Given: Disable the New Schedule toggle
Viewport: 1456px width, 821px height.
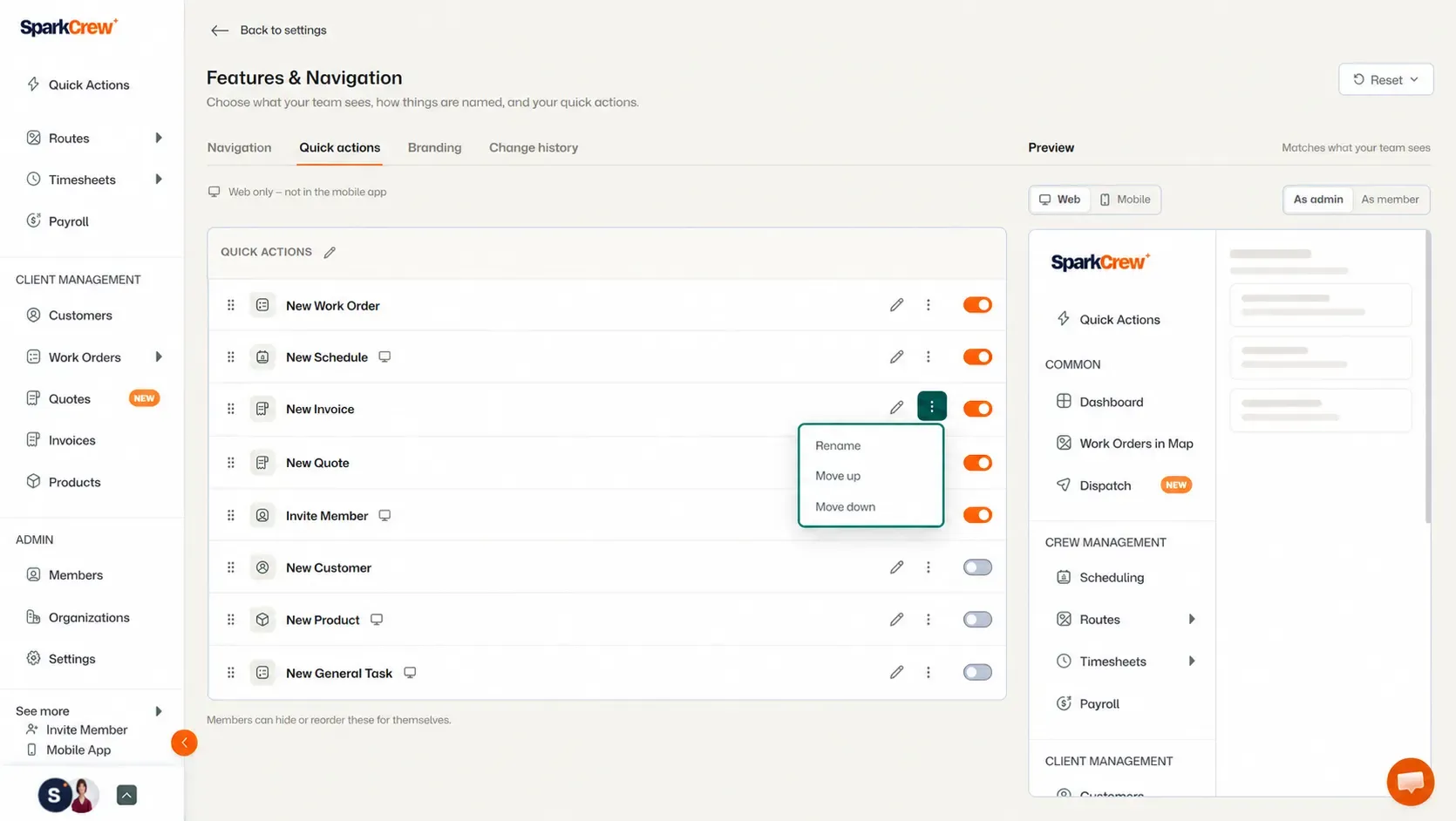Looking at the screenshot, I should 977,356.
